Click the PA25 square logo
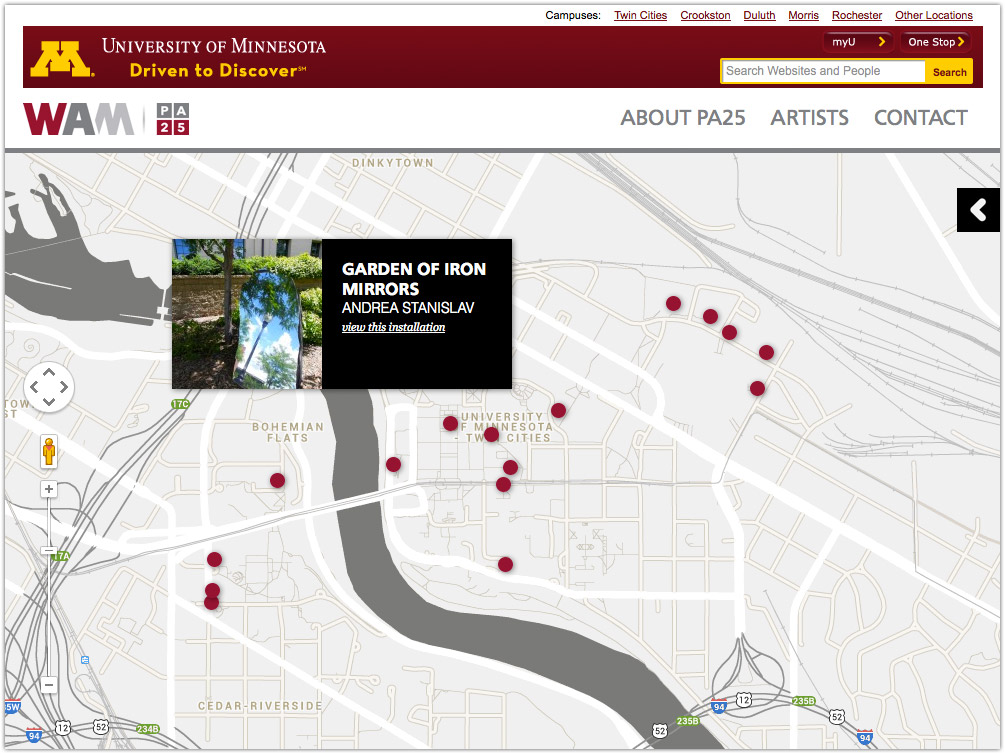Image resolution: width=1005 pixels, height=754 pixels. point(173,119)
